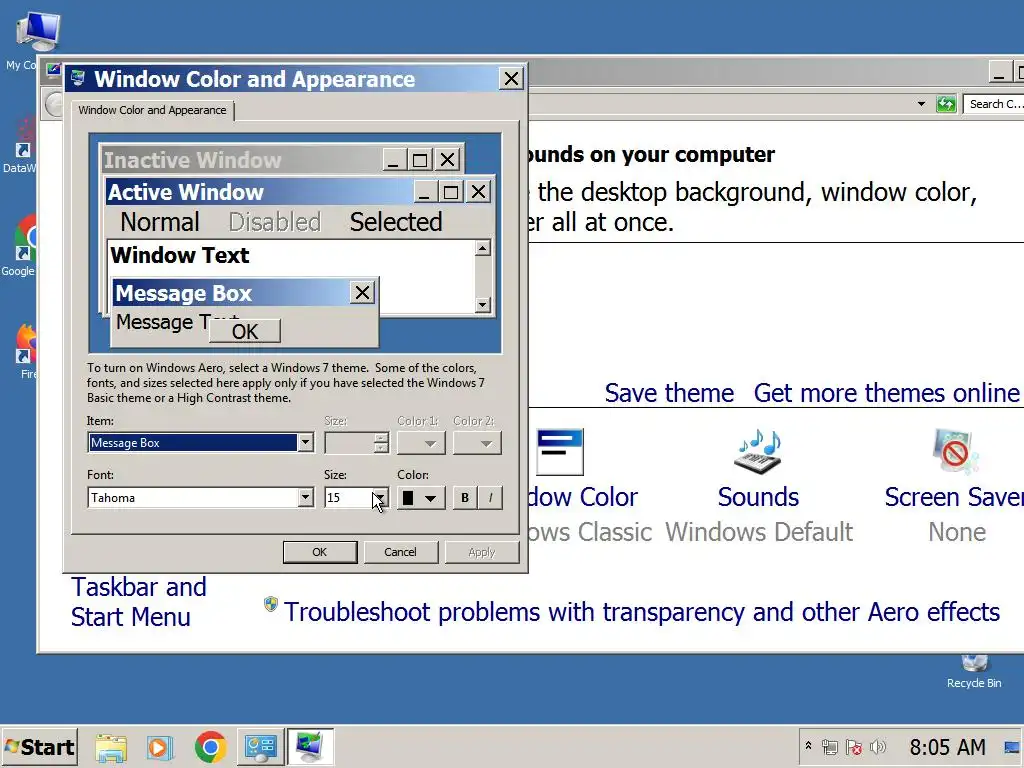Click the preview scrollbar up arrow
Screen dimensions: 1024x768
pyautogui.click(x=483, y=248)
